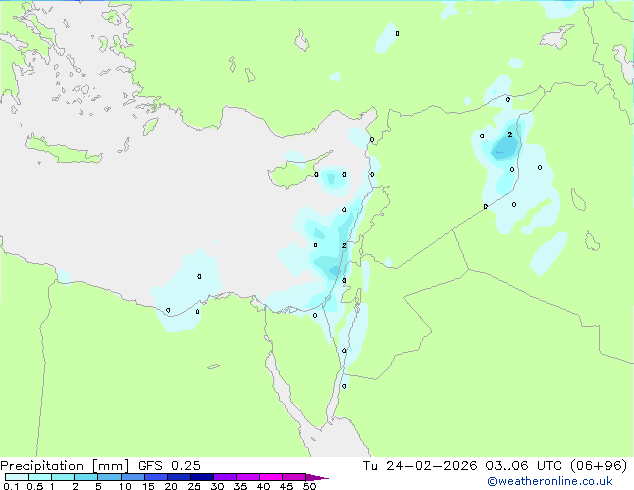Pick the 10–15 mm legend swatch

point(132,477)
